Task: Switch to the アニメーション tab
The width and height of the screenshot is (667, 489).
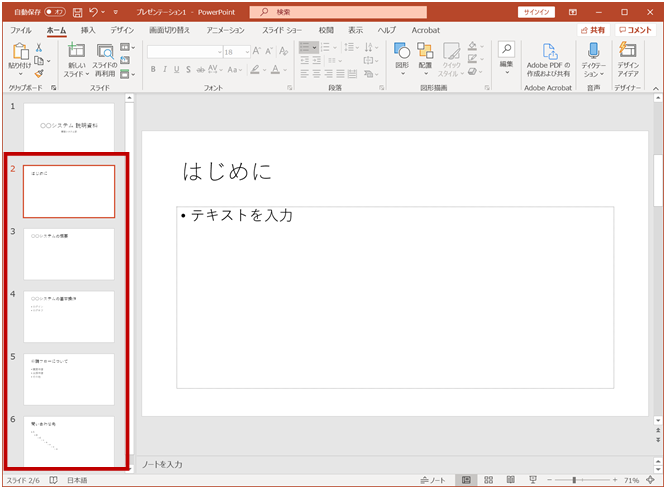Action: click(225, 31)
